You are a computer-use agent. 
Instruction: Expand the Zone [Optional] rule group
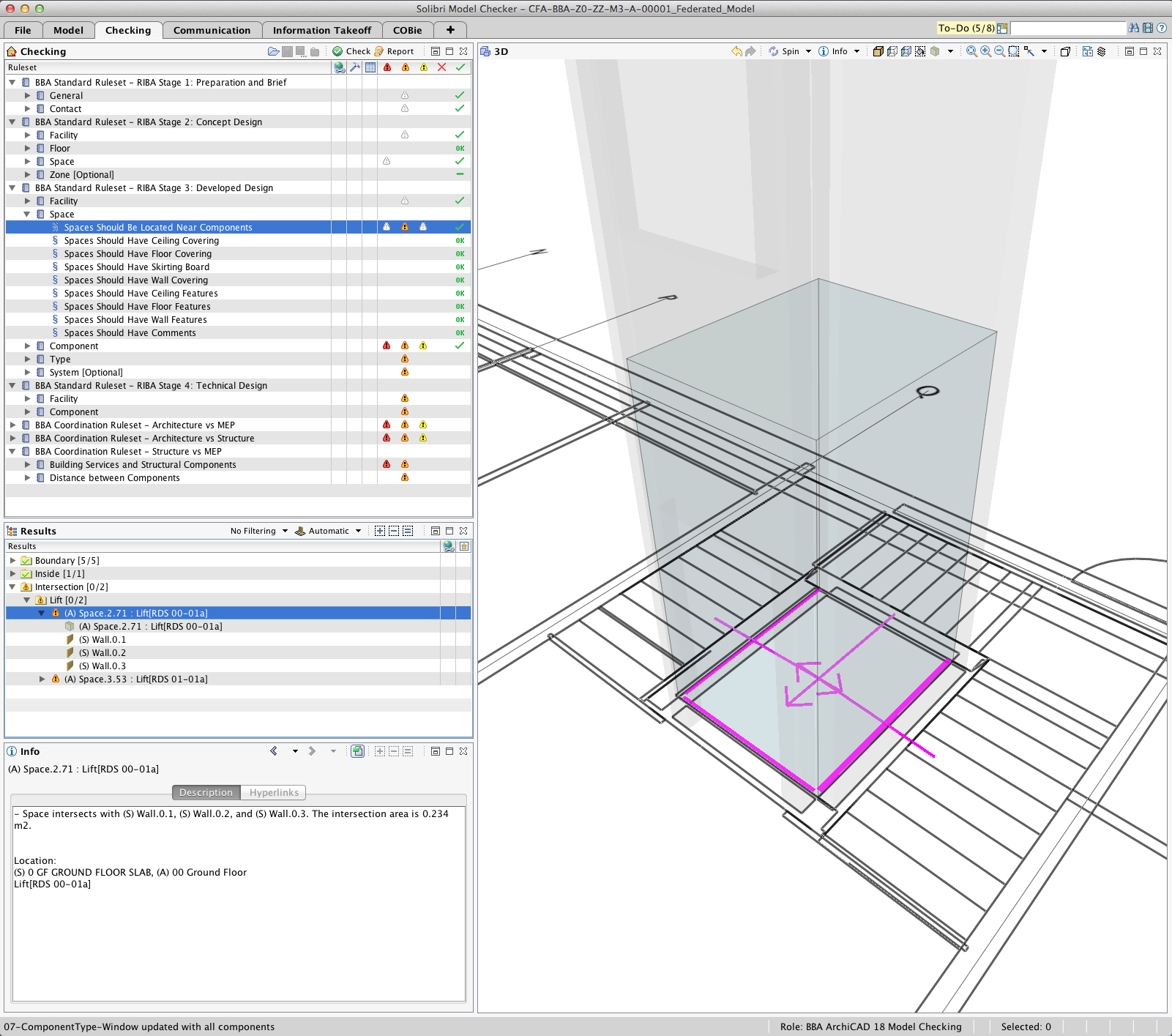click(28, 175)
